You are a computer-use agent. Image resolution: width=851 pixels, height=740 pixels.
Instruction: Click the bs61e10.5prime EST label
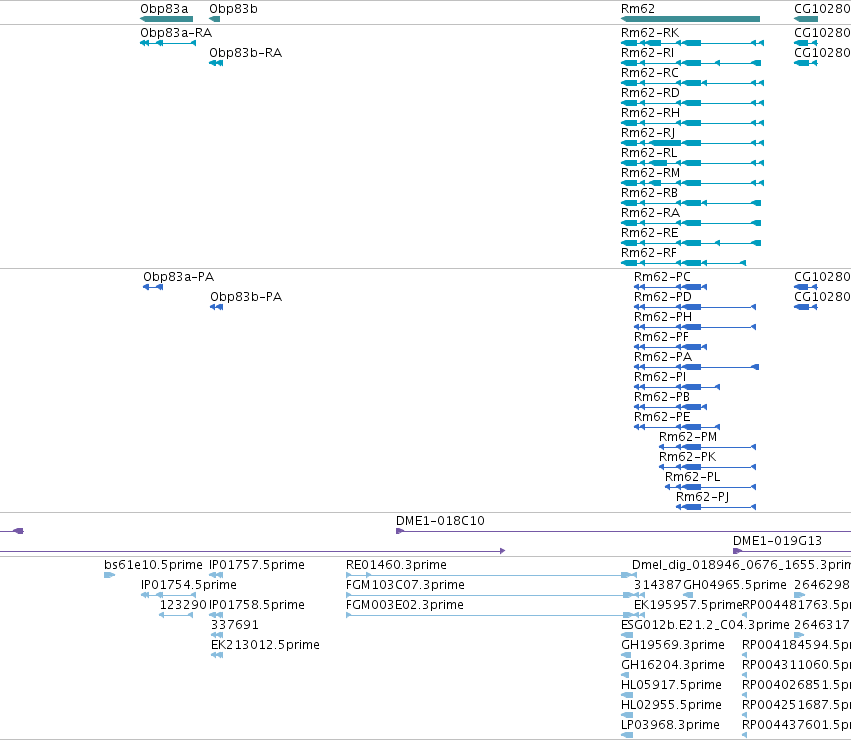(x=153, y=565)
